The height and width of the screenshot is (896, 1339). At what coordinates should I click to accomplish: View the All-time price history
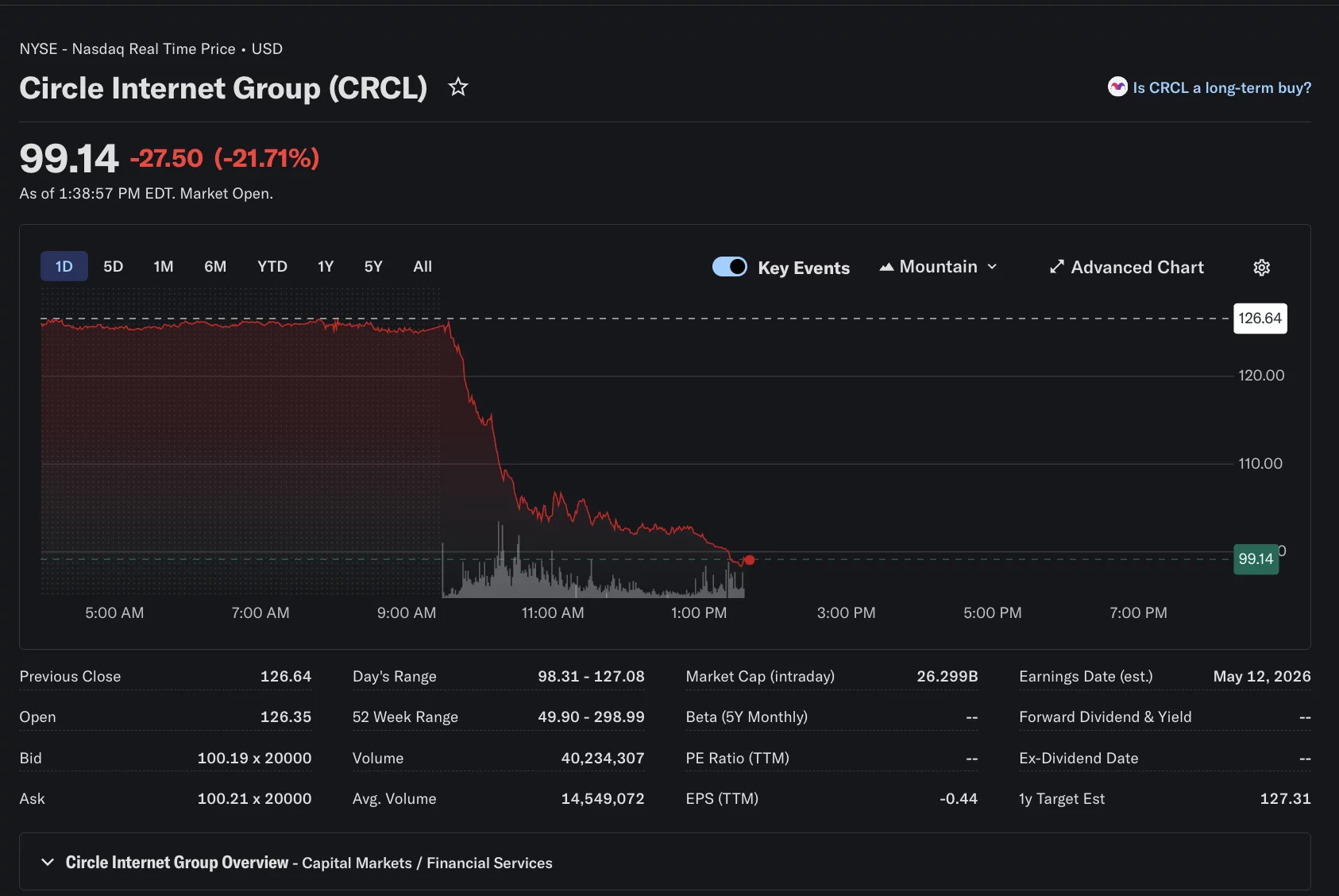pos(422,266)
